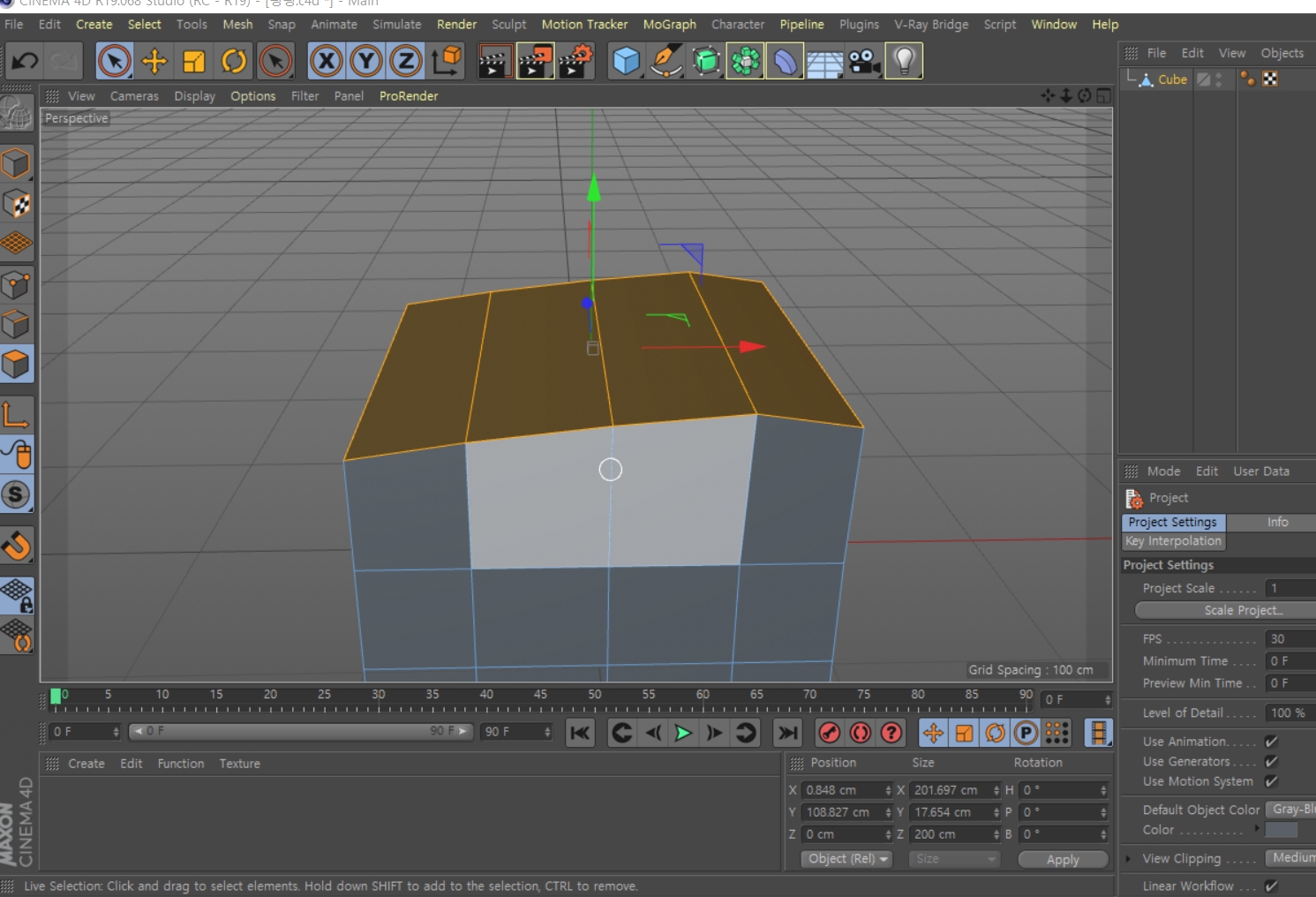The width and height of the screenshot is (1316, 897).
Task: Toggle Y axis lock
Action: [x=366, y=61]
